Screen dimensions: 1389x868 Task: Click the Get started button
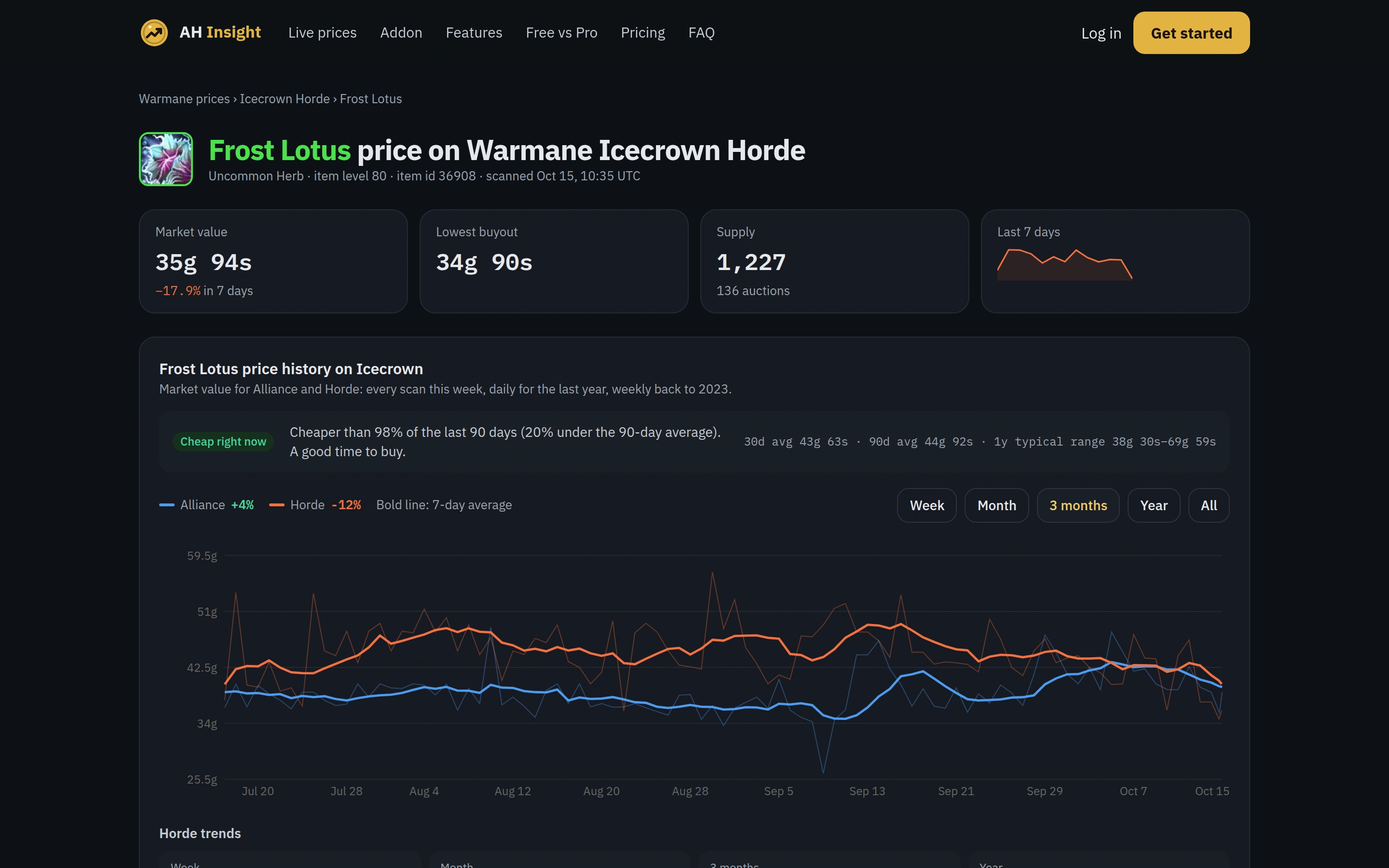coord(1191,33)
